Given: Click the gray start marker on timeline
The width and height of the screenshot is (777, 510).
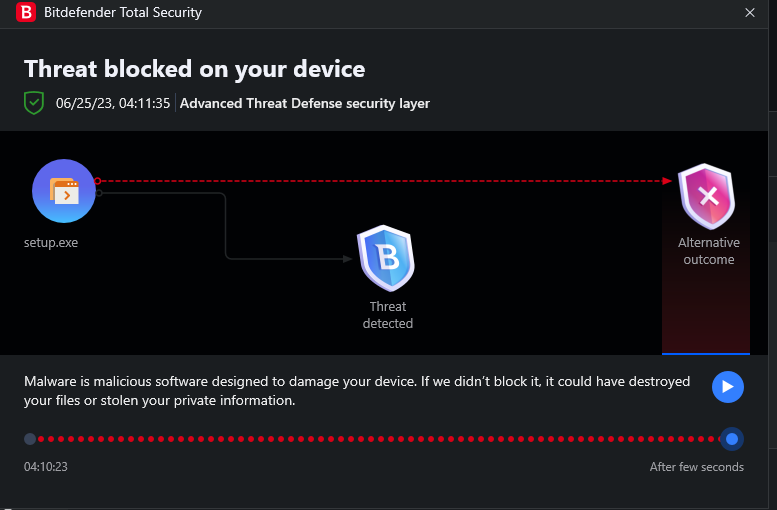Looking at the screenshot, I should click(30, 439).
